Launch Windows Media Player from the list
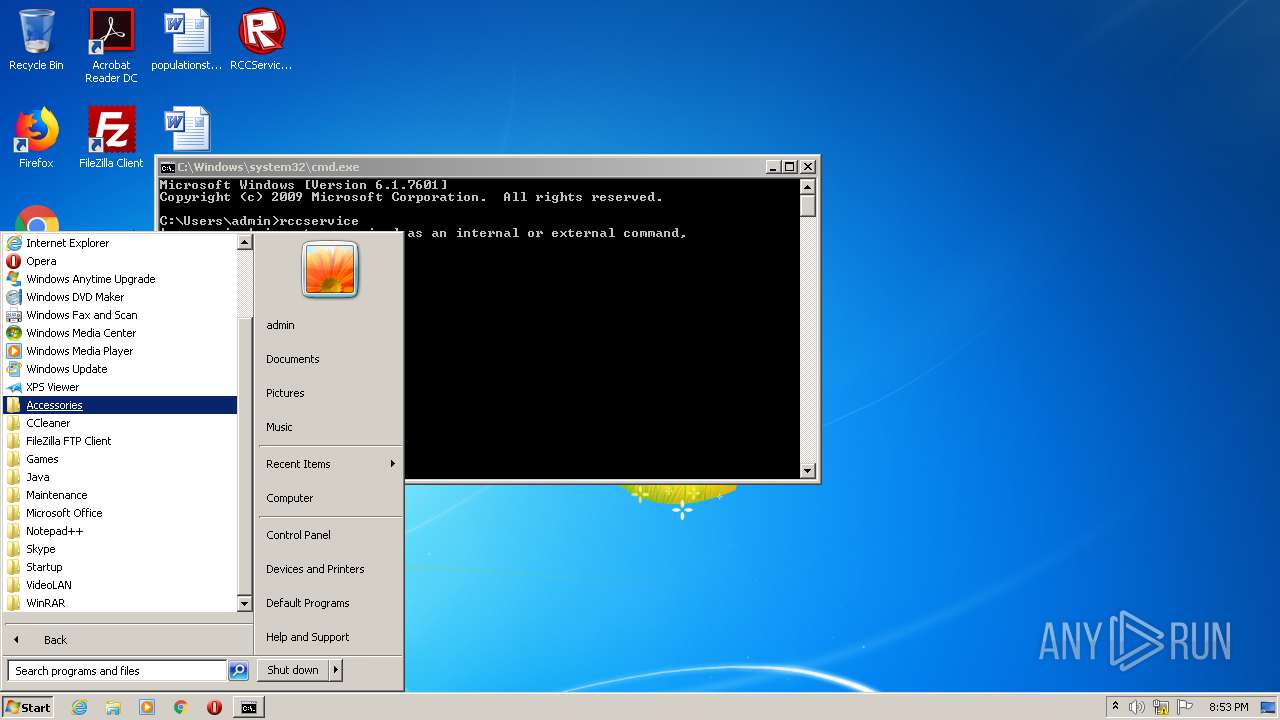 pyautogui.click(x=120, y=351)
